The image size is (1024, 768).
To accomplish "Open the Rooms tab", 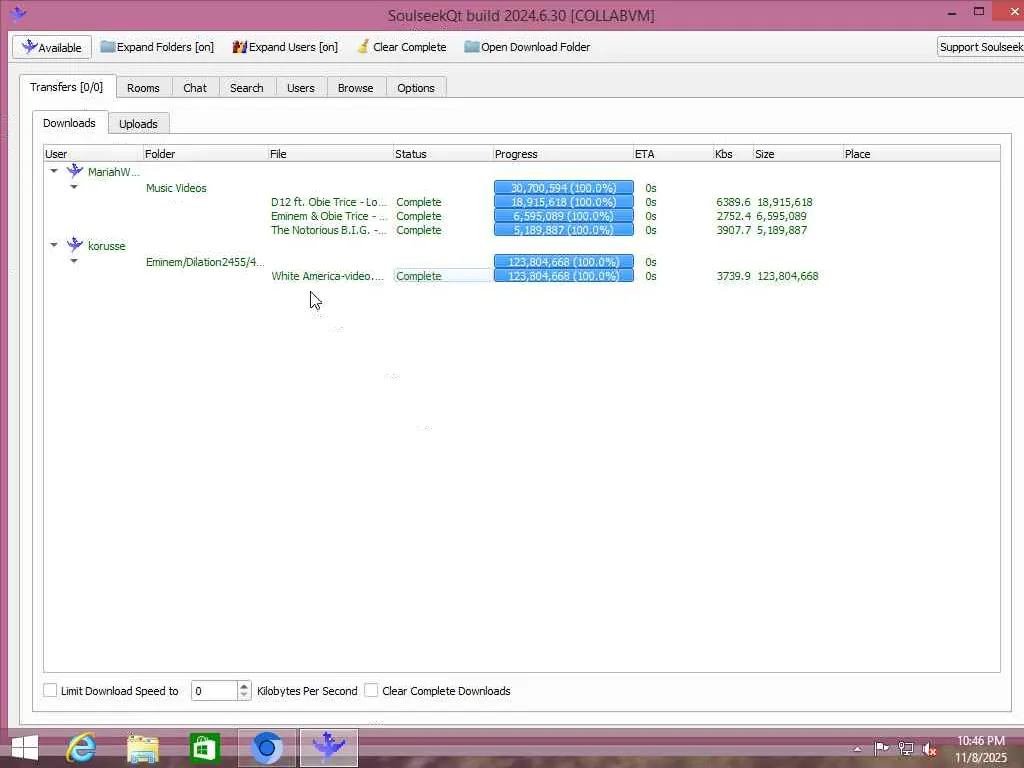I will tap(143, 88).
